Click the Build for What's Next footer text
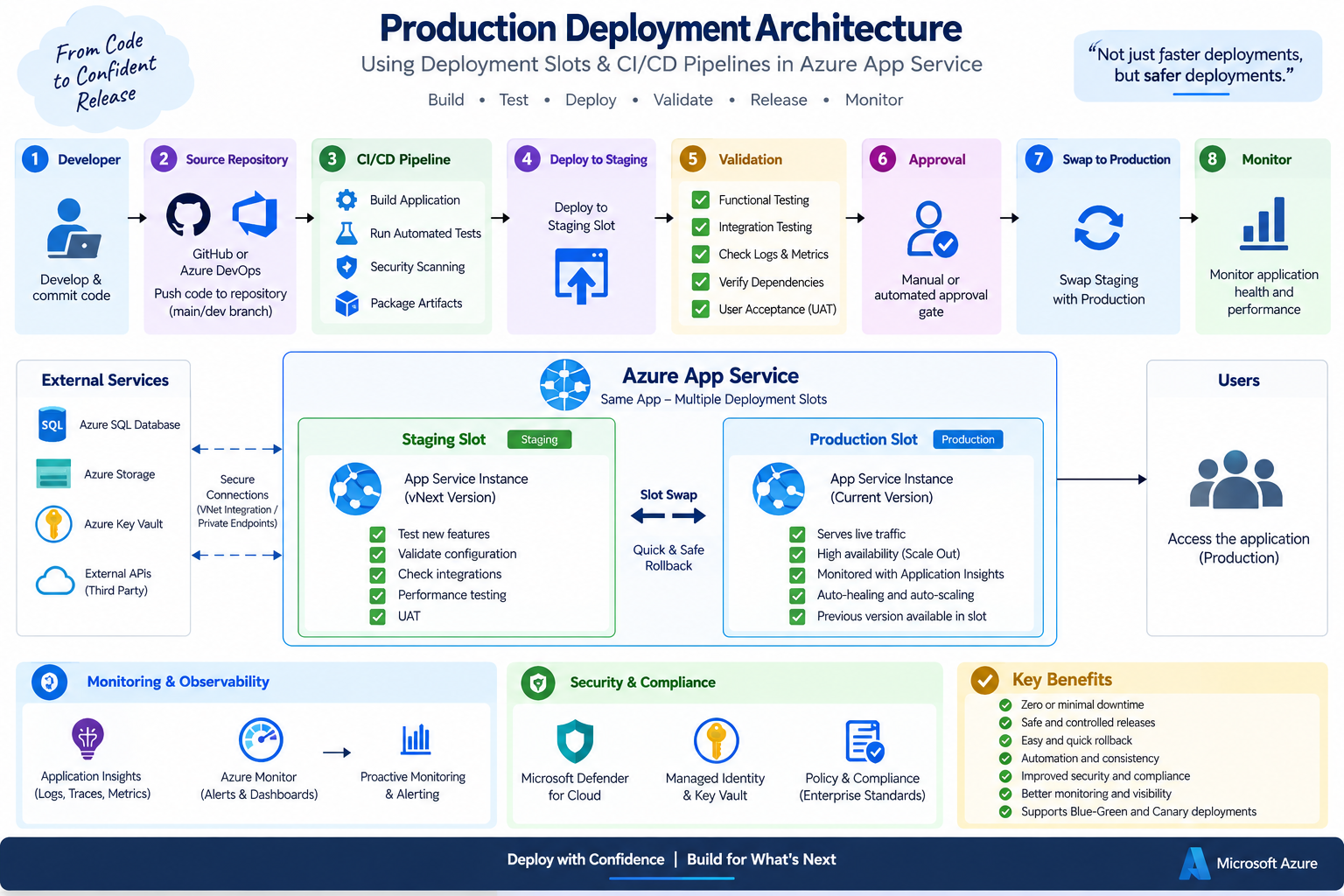Image resolution: width=1344 pixels, height=896 pixels. pos(761,859)
